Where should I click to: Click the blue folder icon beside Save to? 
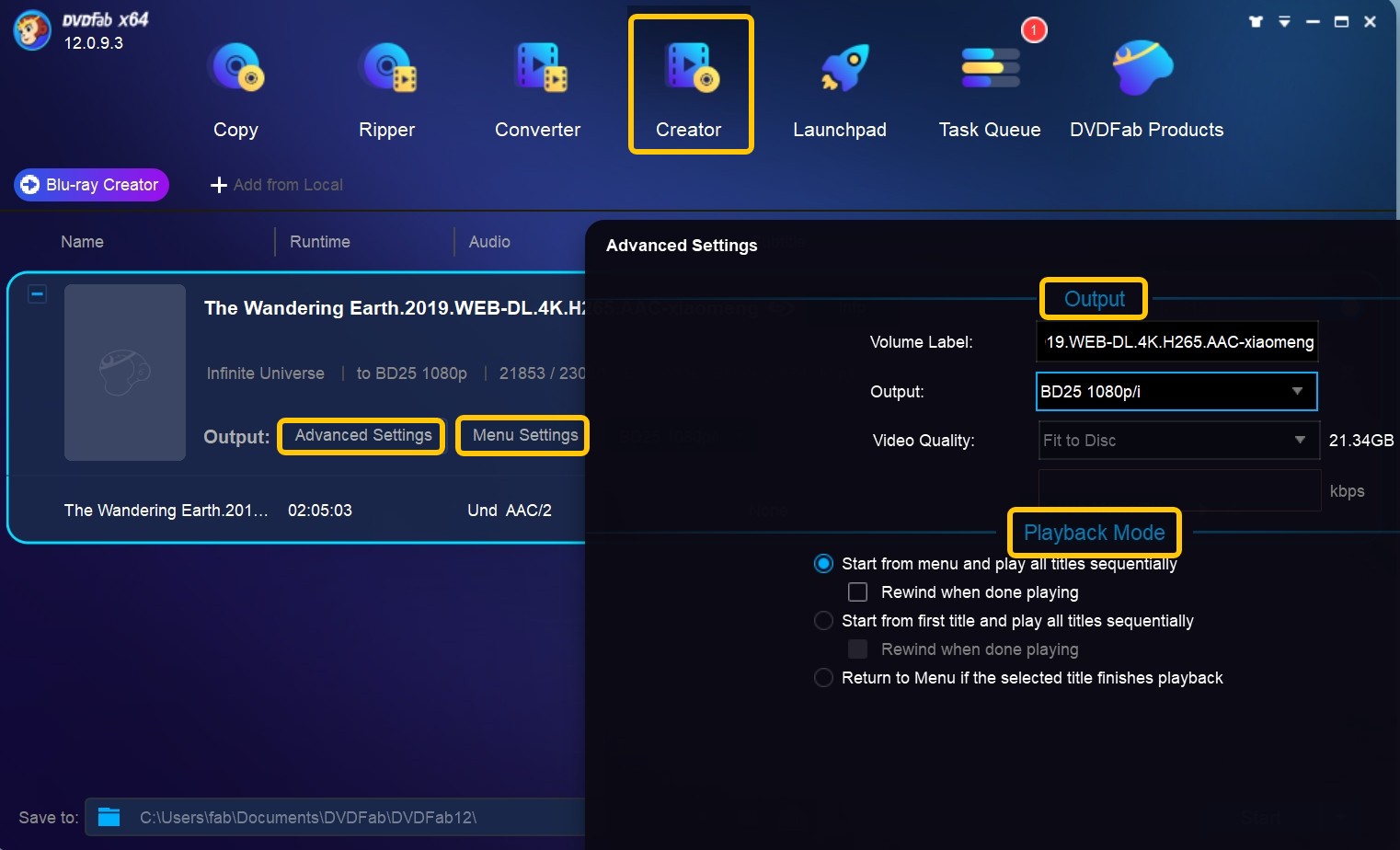[x=109, y=817]
